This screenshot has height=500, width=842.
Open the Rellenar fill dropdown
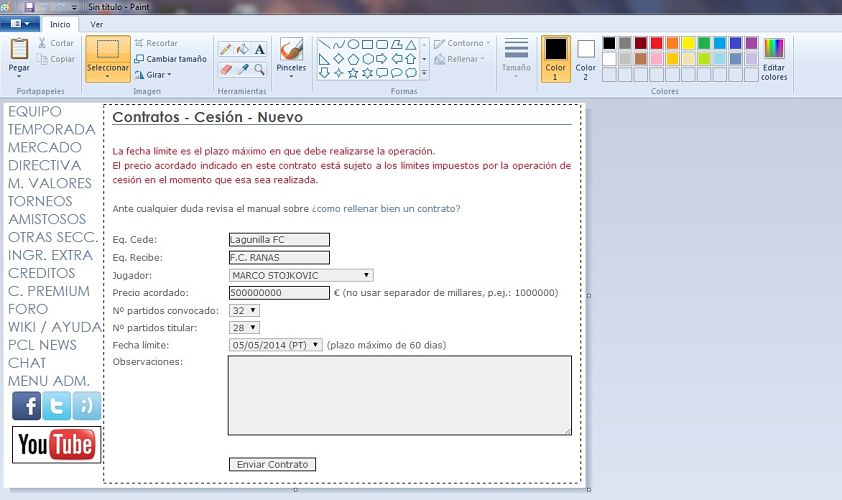point(460,59)
